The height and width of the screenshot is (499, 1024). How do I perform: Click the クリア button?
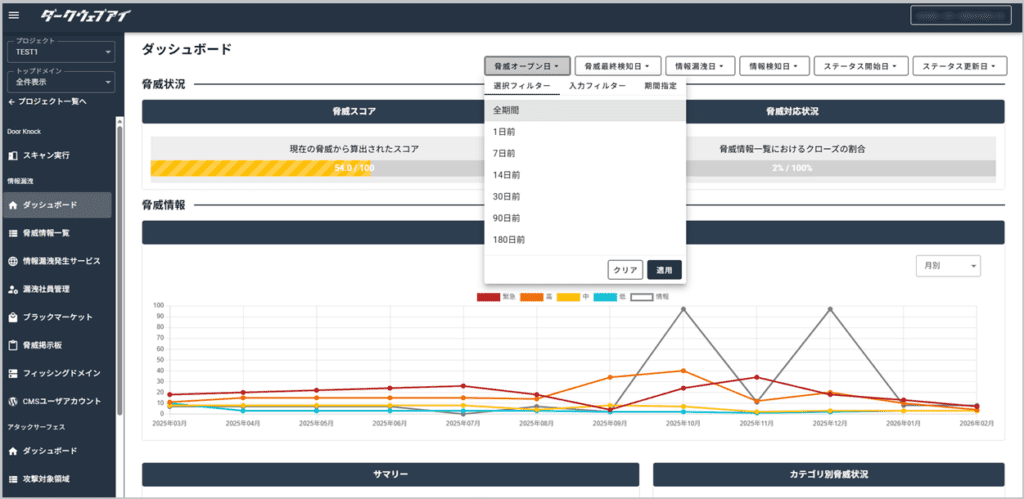pos(626,270)
